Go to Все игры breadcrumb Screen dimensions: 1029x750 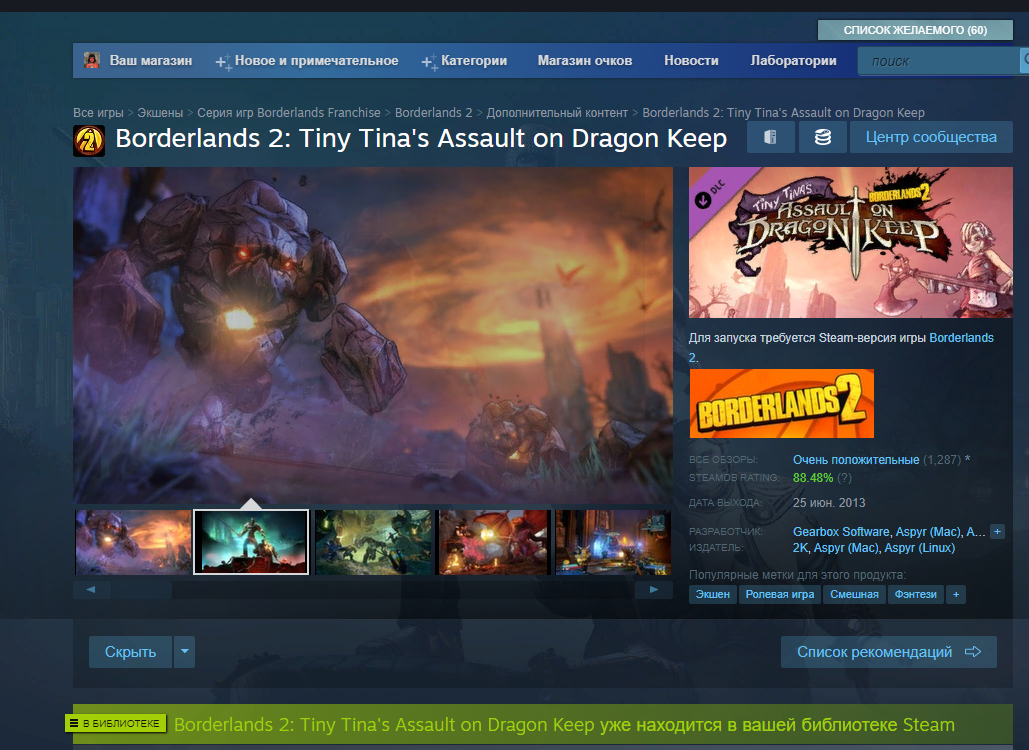(98, 113)
